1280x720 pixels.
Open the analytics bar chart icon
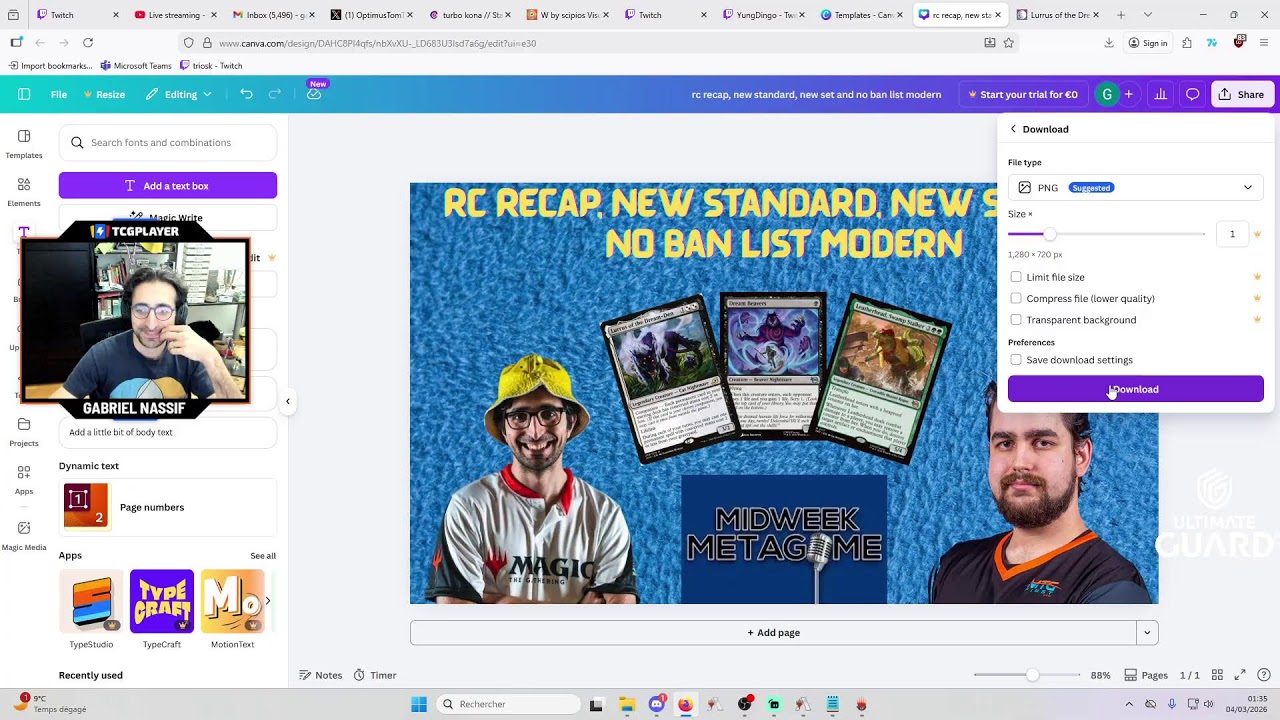[1161, 94]
